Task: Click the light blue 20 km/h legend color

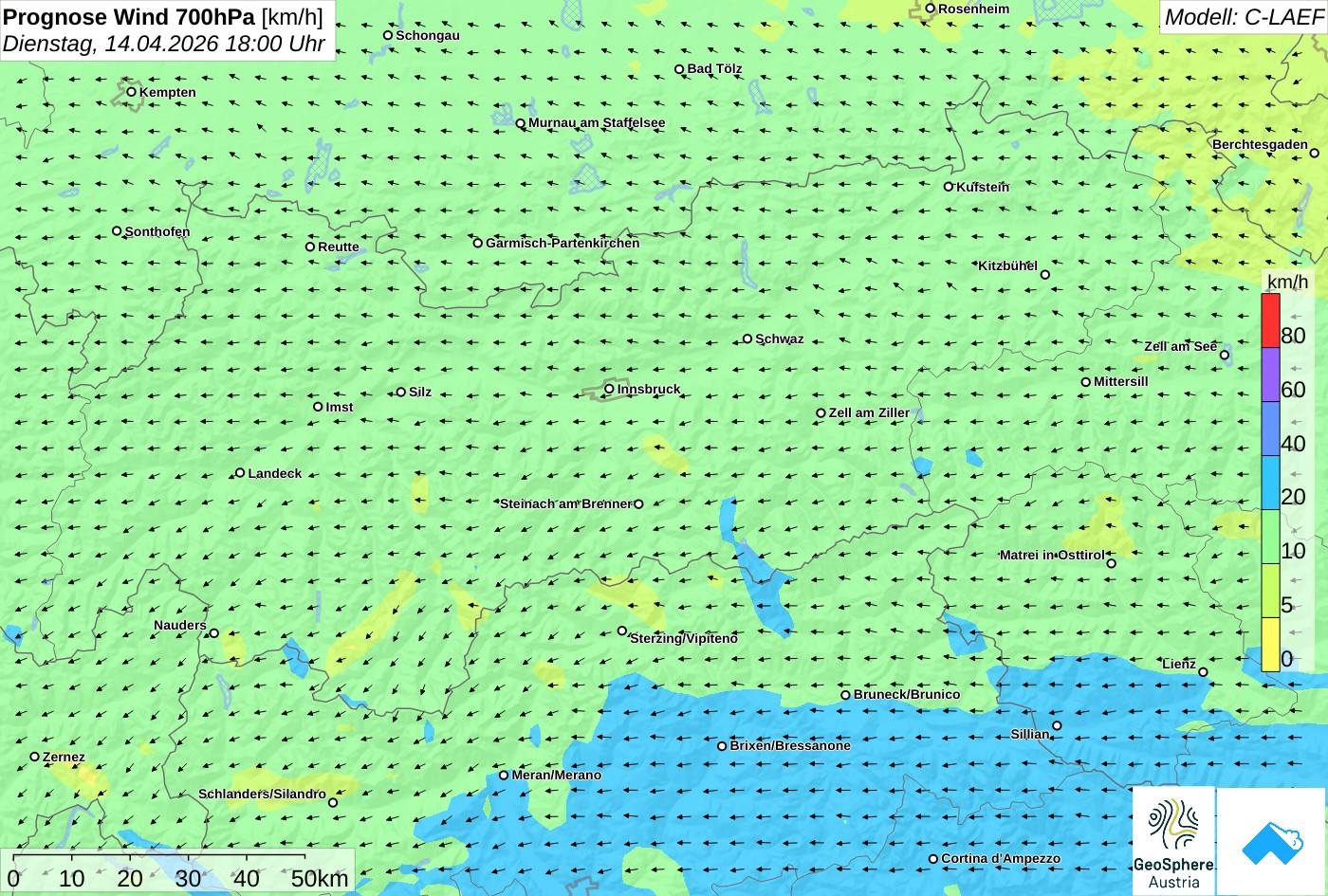Action: click(x=1270, y=484)
